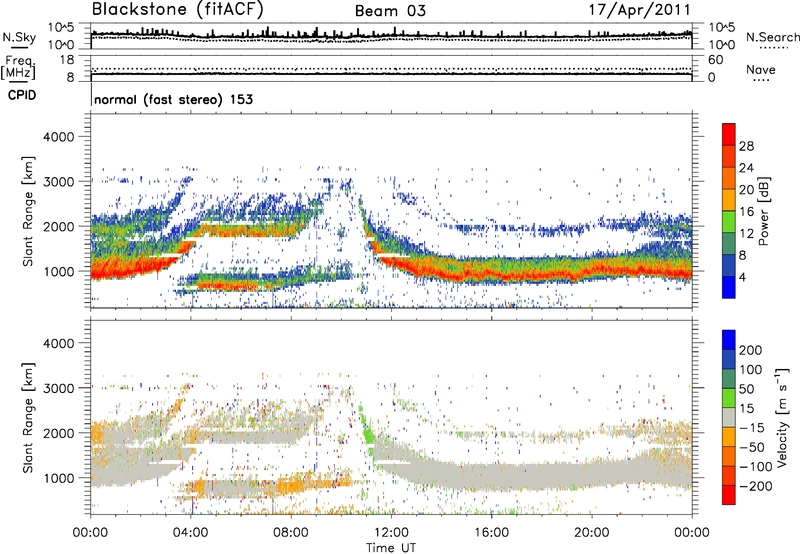Select "Slant Range [km]" label of power panel
800x554 pixels.
pos(28,211)
